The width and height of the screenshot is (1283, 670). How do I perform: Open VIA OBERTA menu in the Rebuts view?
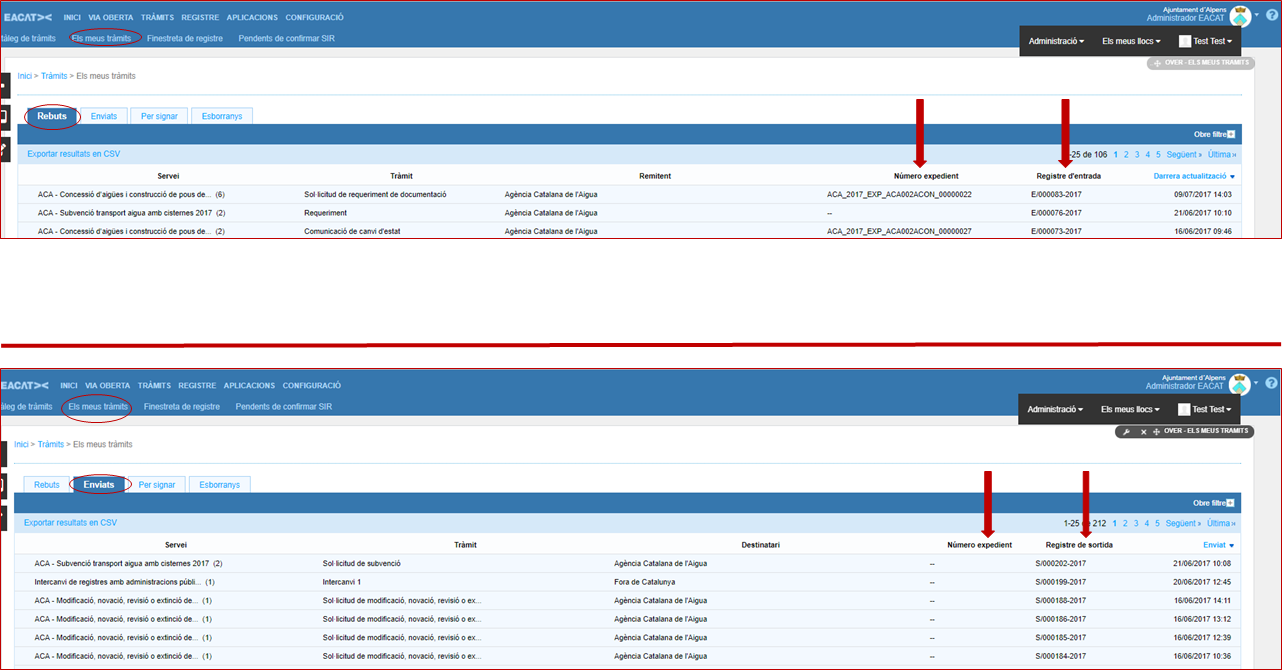(x=110, y=17)
